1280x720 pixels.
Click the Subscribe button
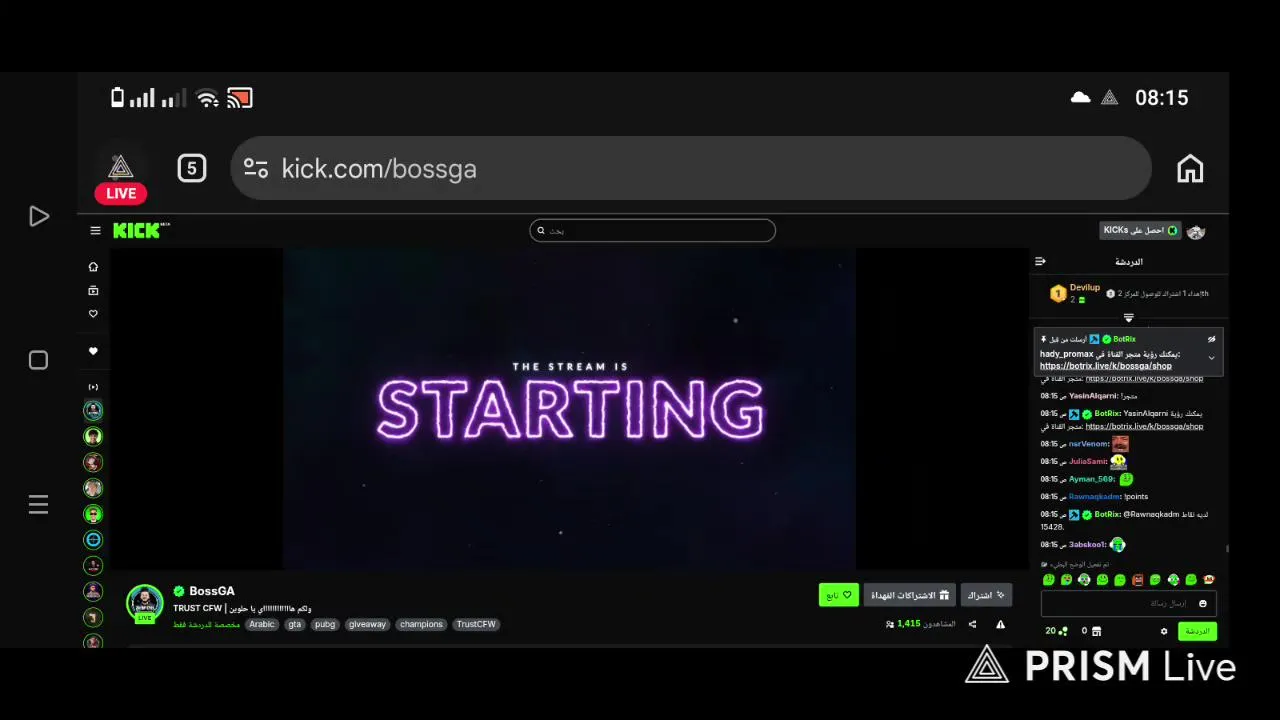[986, 595]
